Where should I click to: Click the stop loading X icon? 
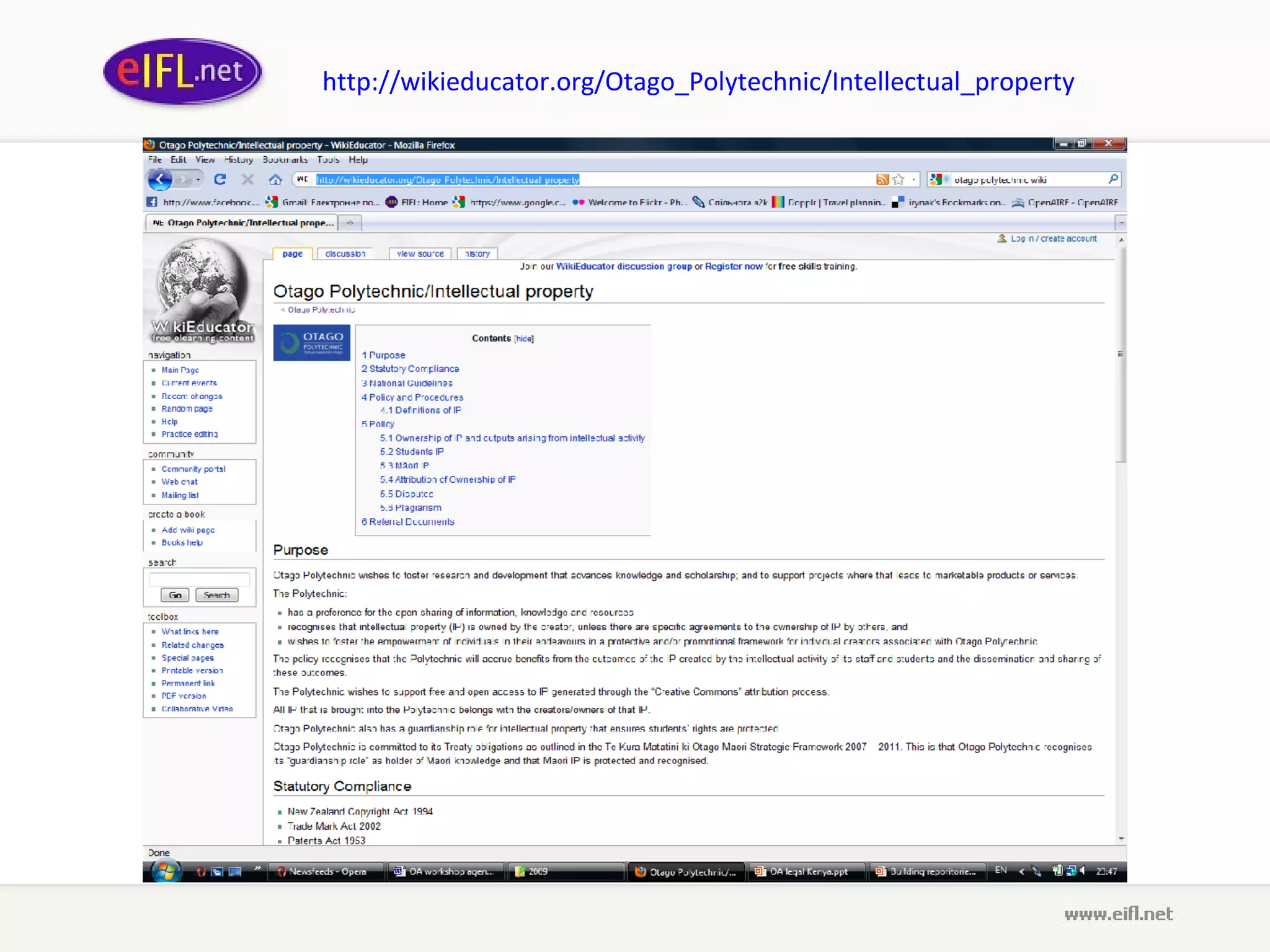coord(247,179)
